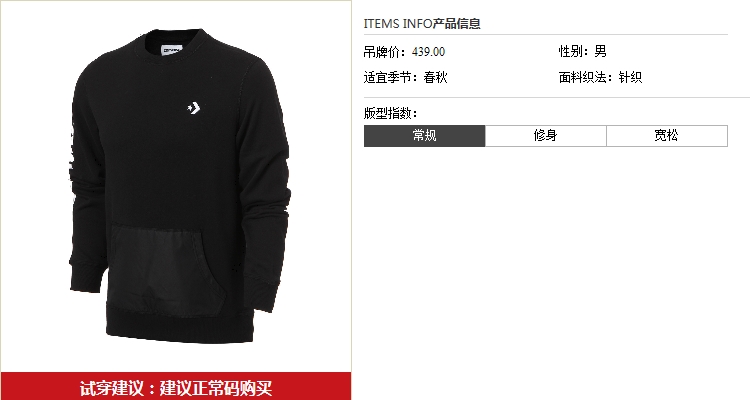The width and height of the screenshot is (750, 400).
Task: Click the 439.00 tag price value
Action: [428, 52]
